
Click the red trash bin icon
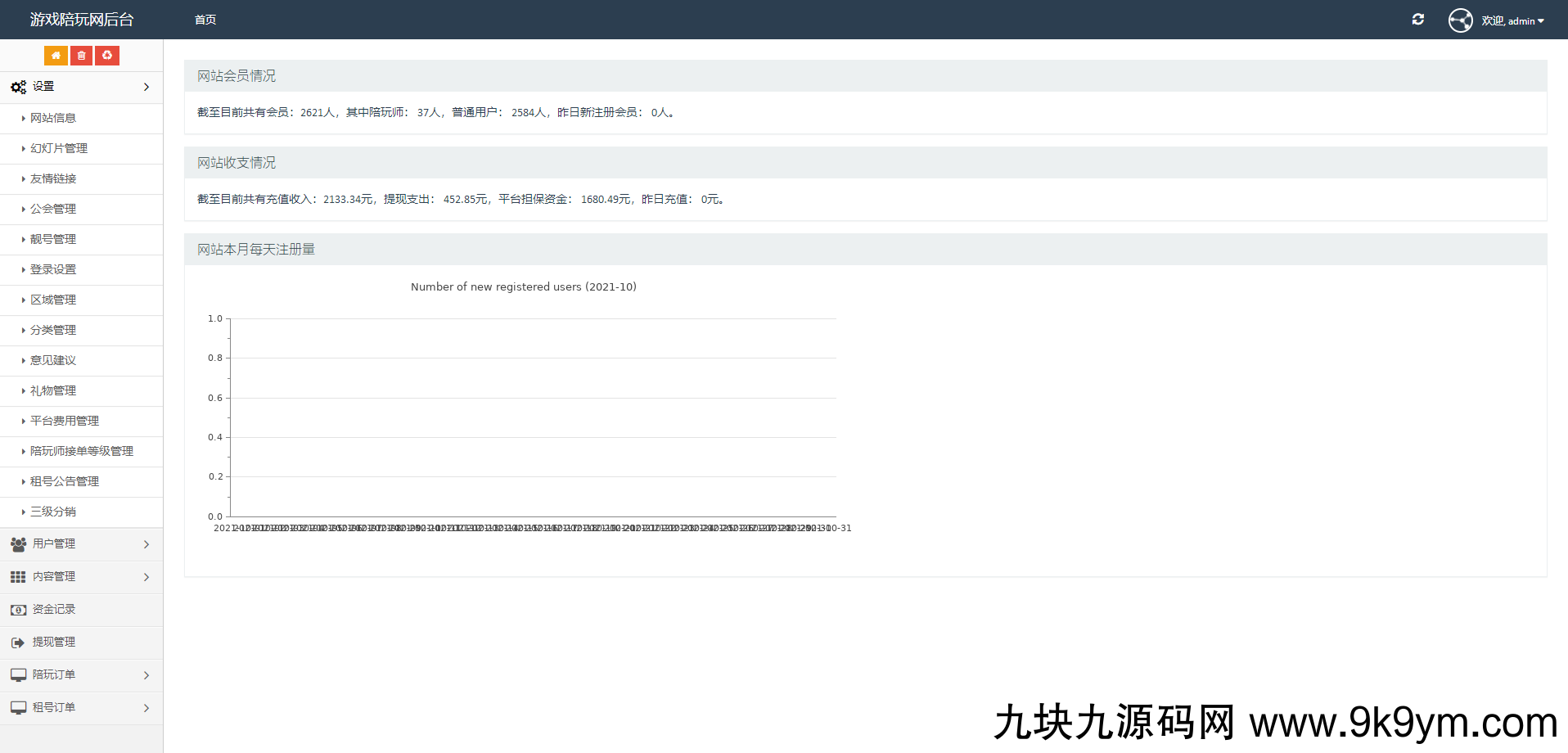coord(81,56)
